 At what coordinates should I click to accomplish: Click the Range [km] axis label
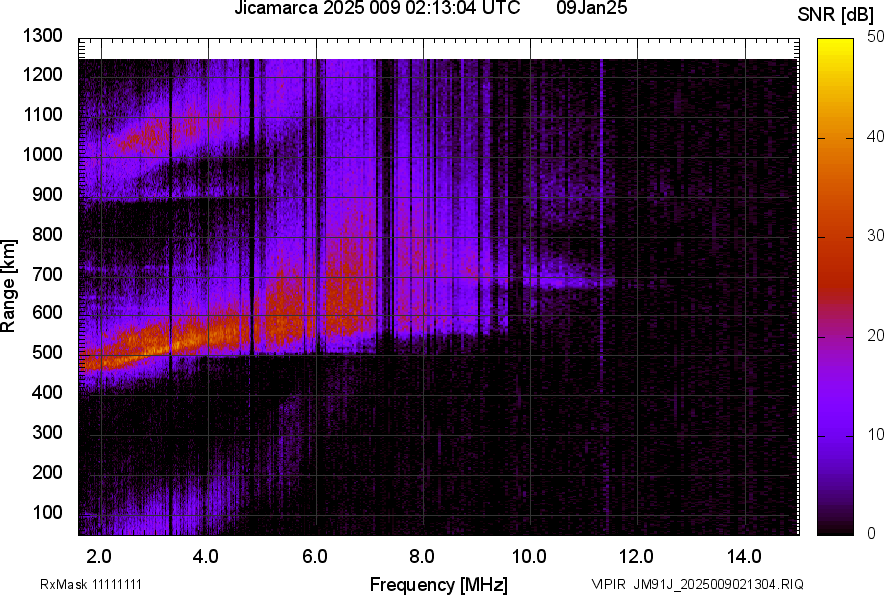[x=9, y=286]
